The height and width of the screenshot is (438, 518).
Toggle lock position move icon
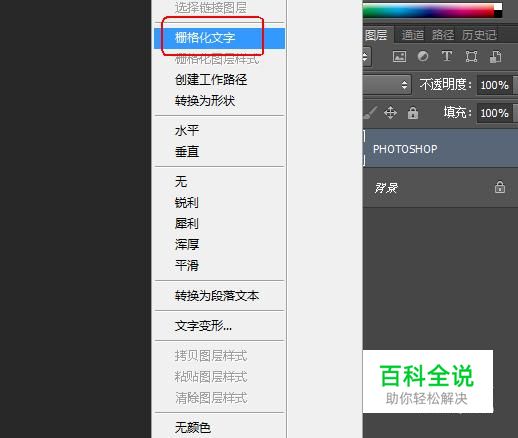pyautogui.click(x=390, y=113)
